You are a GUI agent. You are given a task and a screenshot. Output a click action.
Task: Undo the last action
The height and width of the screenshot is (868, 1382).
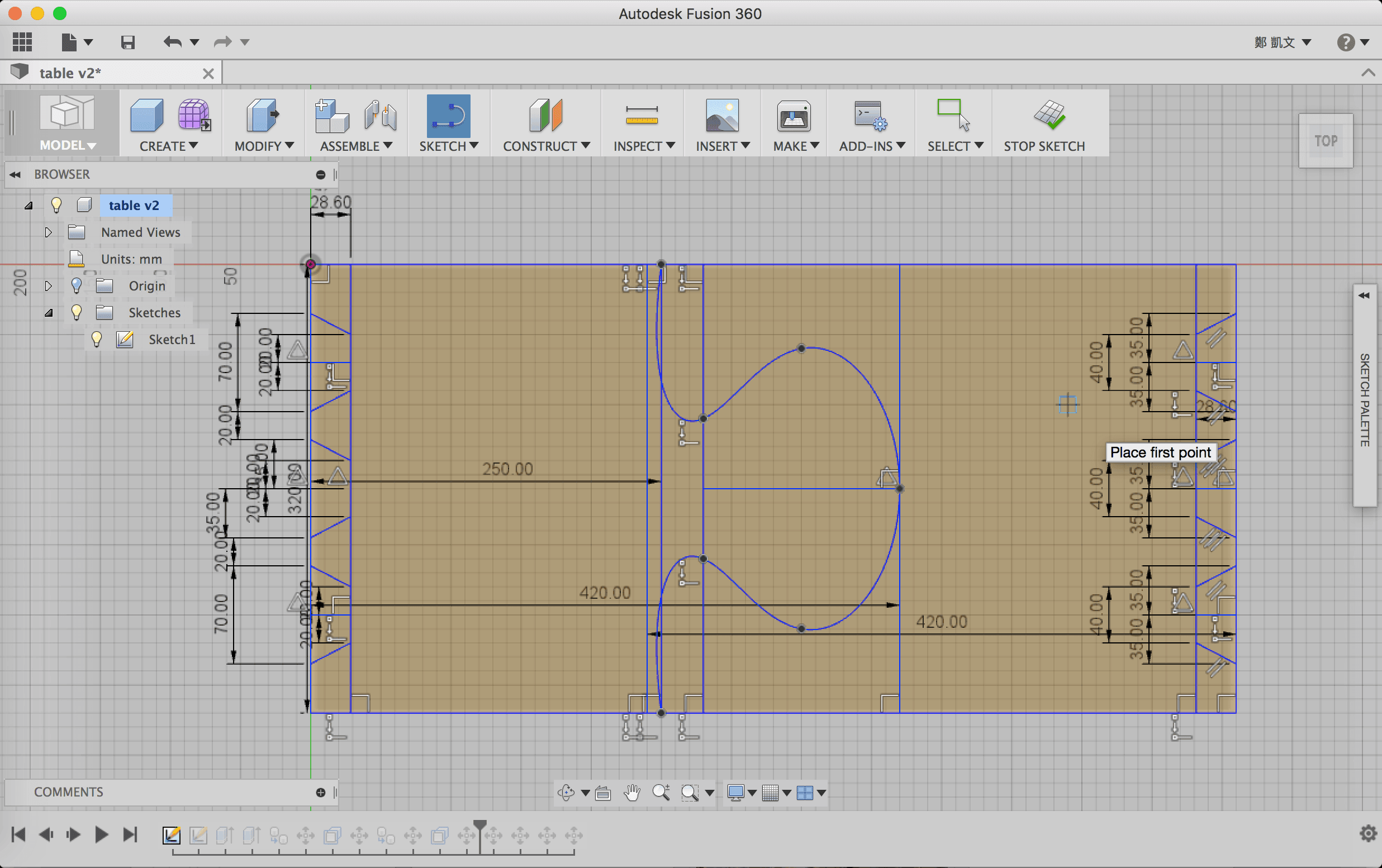[172, 42]
